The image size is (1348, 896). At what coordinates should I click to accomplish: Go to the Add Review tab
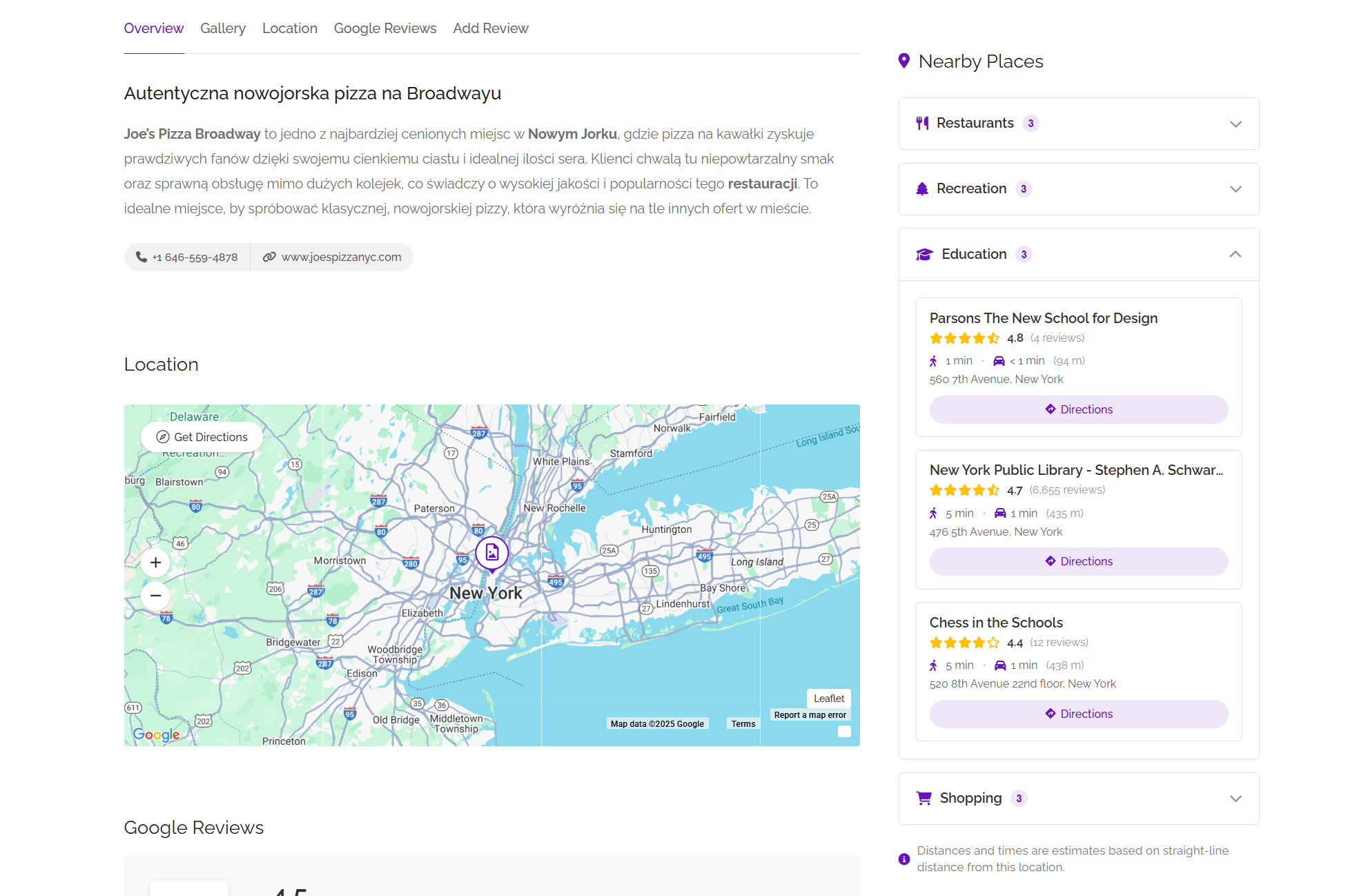(x=491, y=28)
